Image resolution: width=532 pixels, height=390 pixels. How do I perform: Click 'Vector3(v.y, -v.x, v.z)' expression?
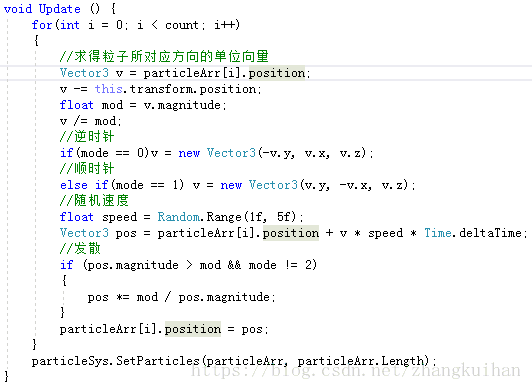pyautogui.click(x=329, y=185)
